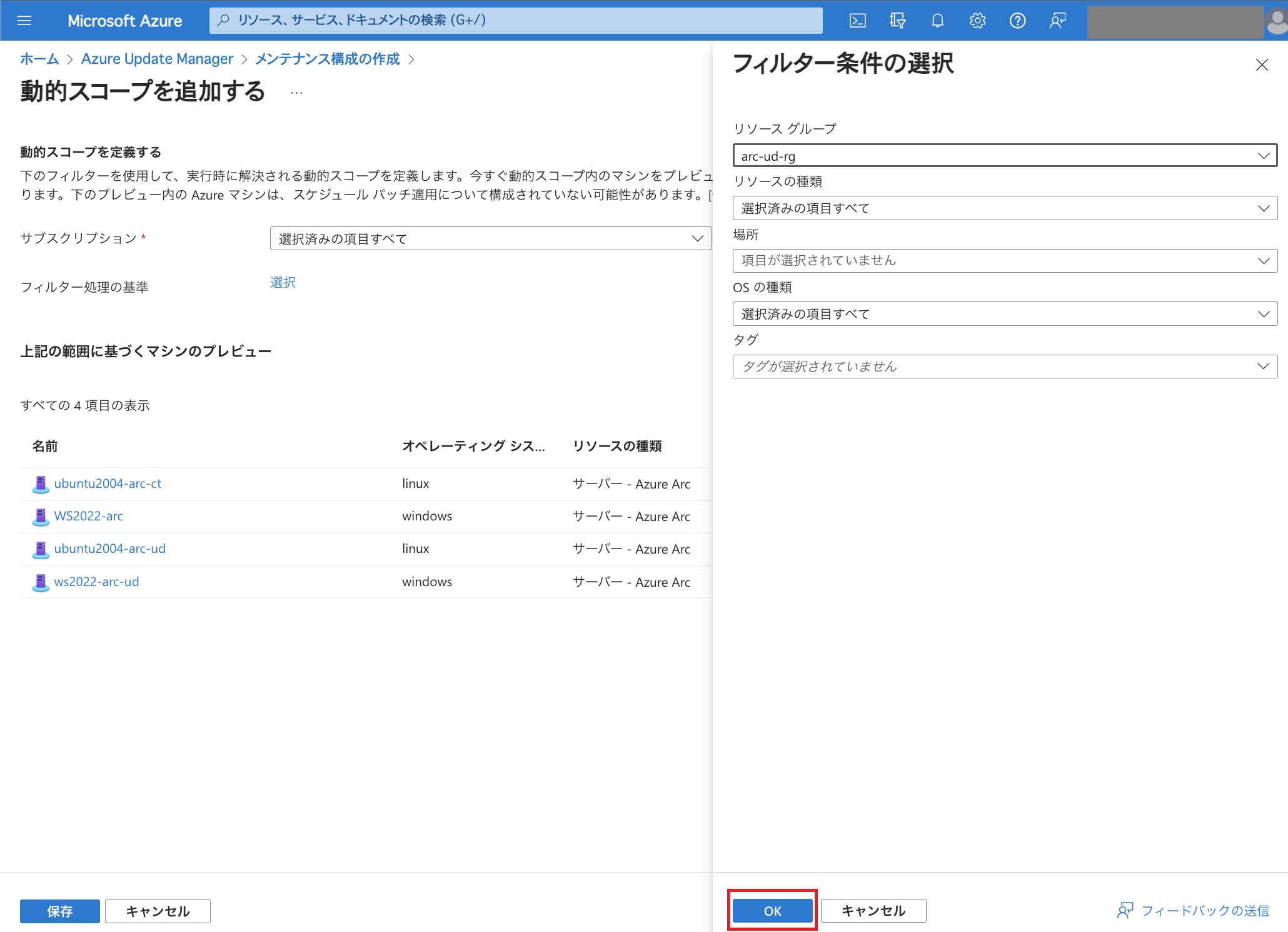The height and width of the screenshot is (932, 1288).
Task: Go to メンテナンス構成の作成 breadcrumb
Action: [x=328, y=59]
